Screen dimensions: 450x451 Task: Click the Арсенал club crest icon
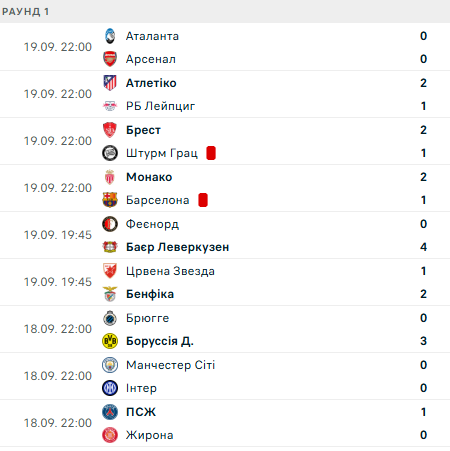pyautogui.click(x=110, y=59)
